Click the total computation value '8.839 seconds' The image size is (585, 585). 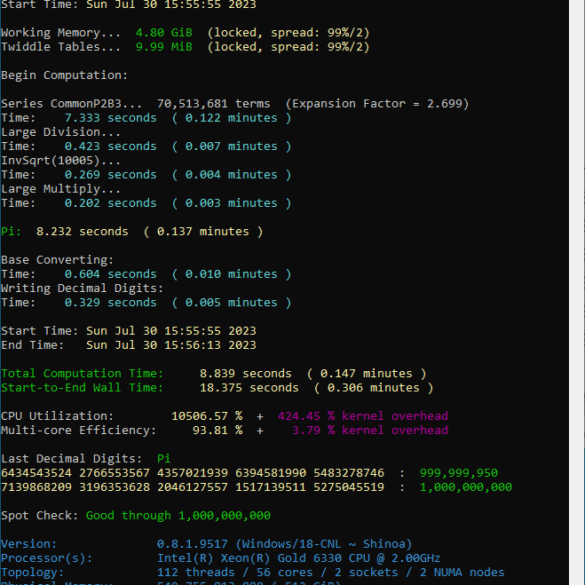pyautogui.click(x=245, y=374)
